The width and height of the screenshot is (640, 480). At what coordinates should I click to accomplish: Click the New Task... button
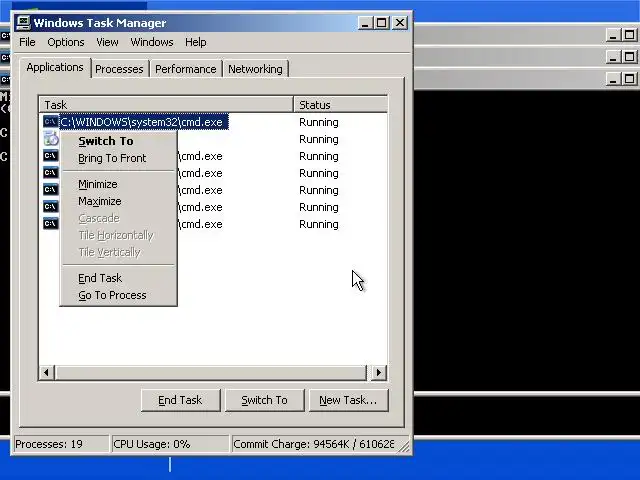point(348,400)
